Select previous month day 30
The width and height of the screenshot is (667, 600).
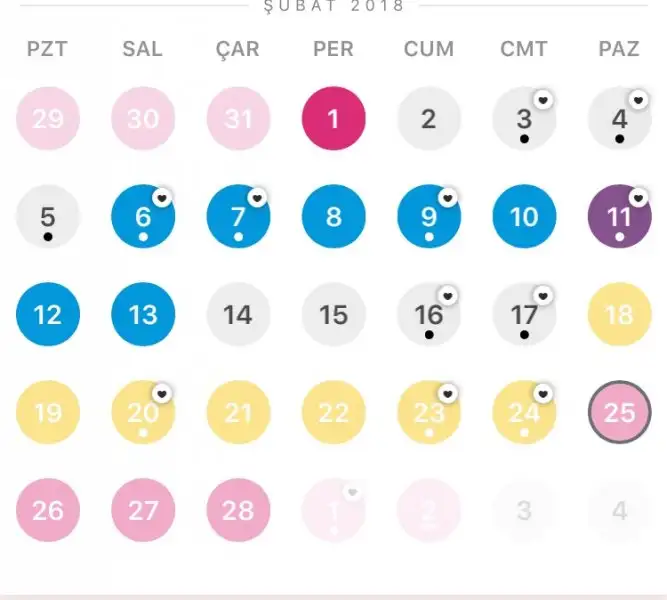point(143,119)
